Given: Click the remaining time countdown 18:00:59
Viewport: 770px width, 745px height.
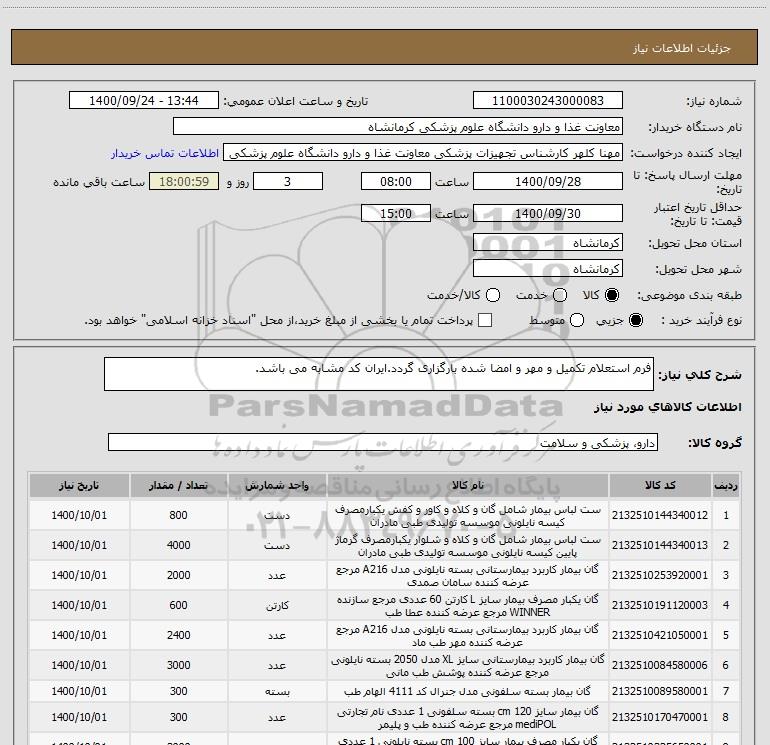Looking at the screenshot, I should pyautogui.click(x=184, y=181).
